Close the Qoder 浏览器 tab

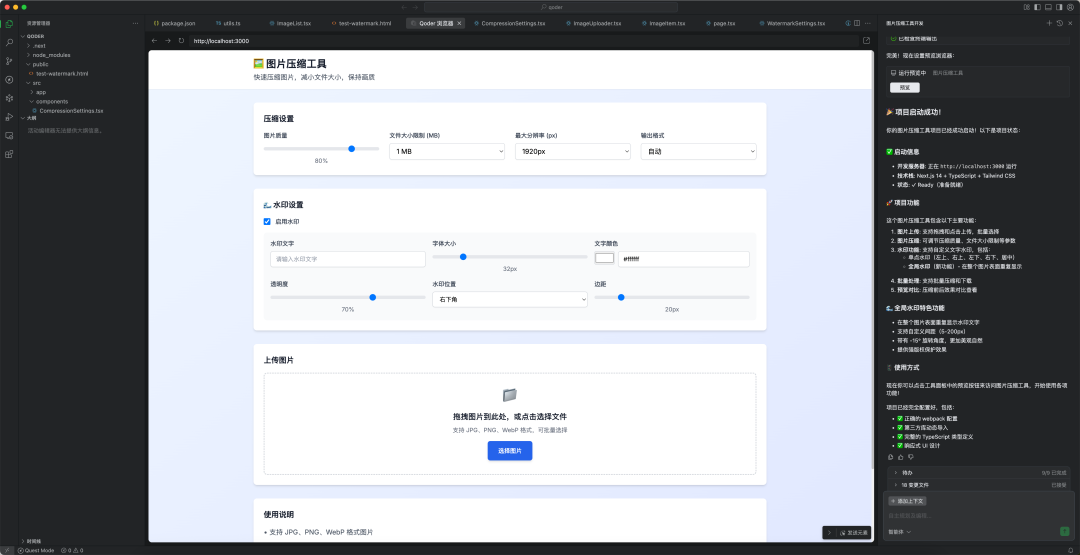click(x=459, y=23)
